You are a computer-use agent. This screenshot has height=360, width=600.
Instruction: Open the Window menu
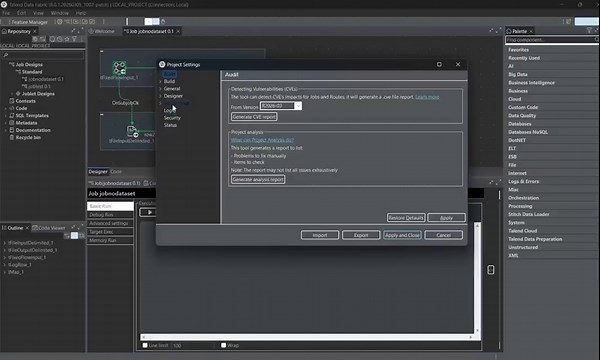pos(60,13)
